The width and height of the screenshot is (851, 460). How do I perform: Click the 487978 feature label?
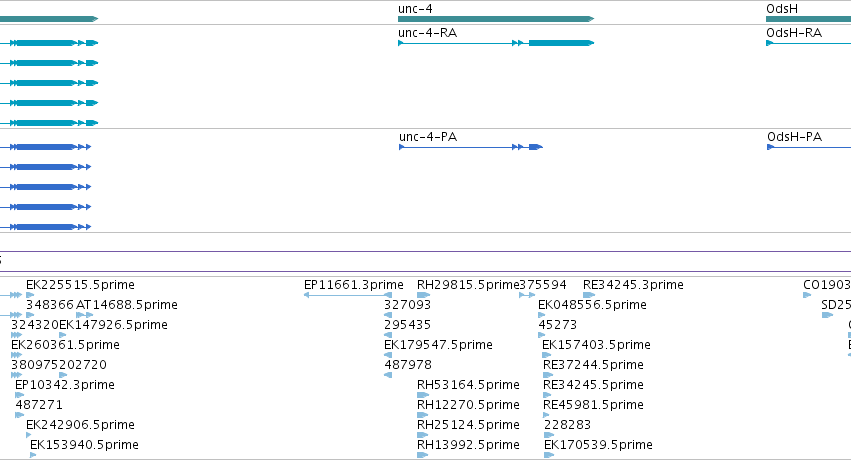[x=408, y=365]
